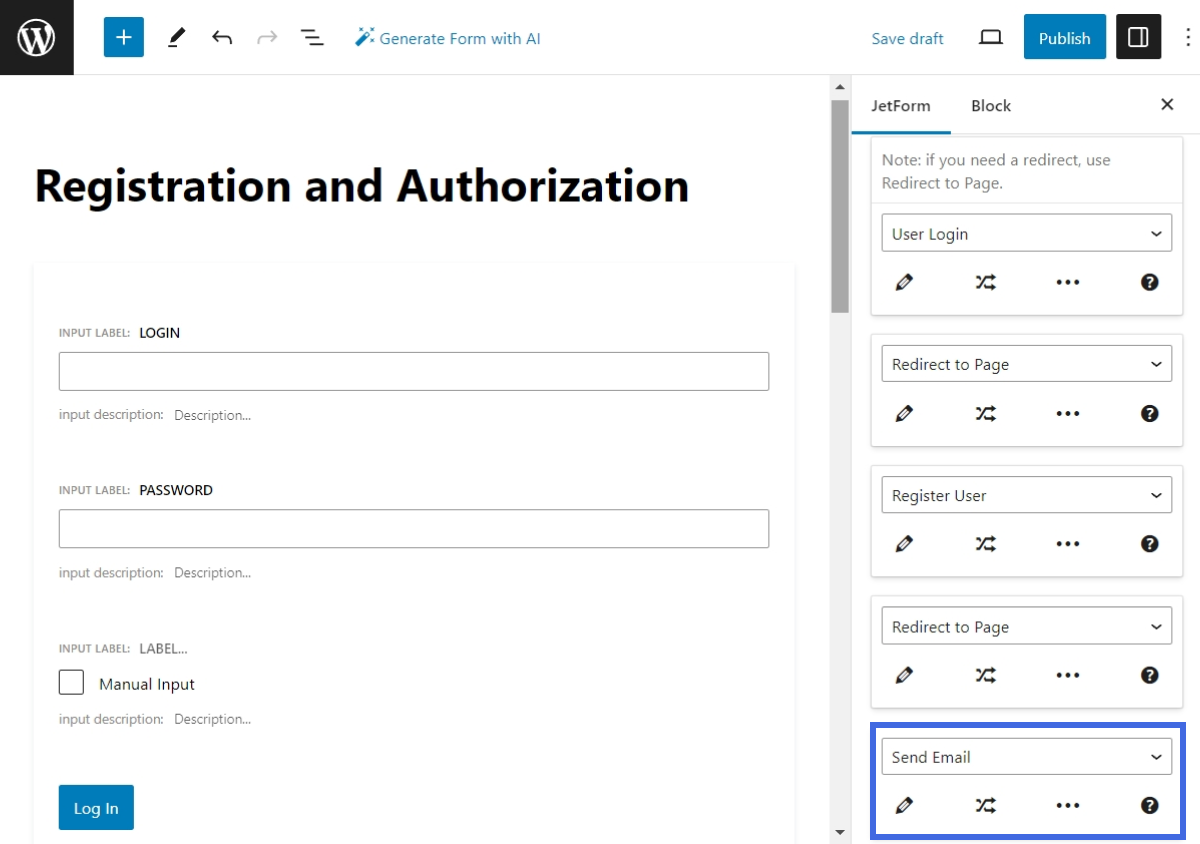
Task: Open three-dots options for first Redirect to Page
Action: (x=1068, y=413)
